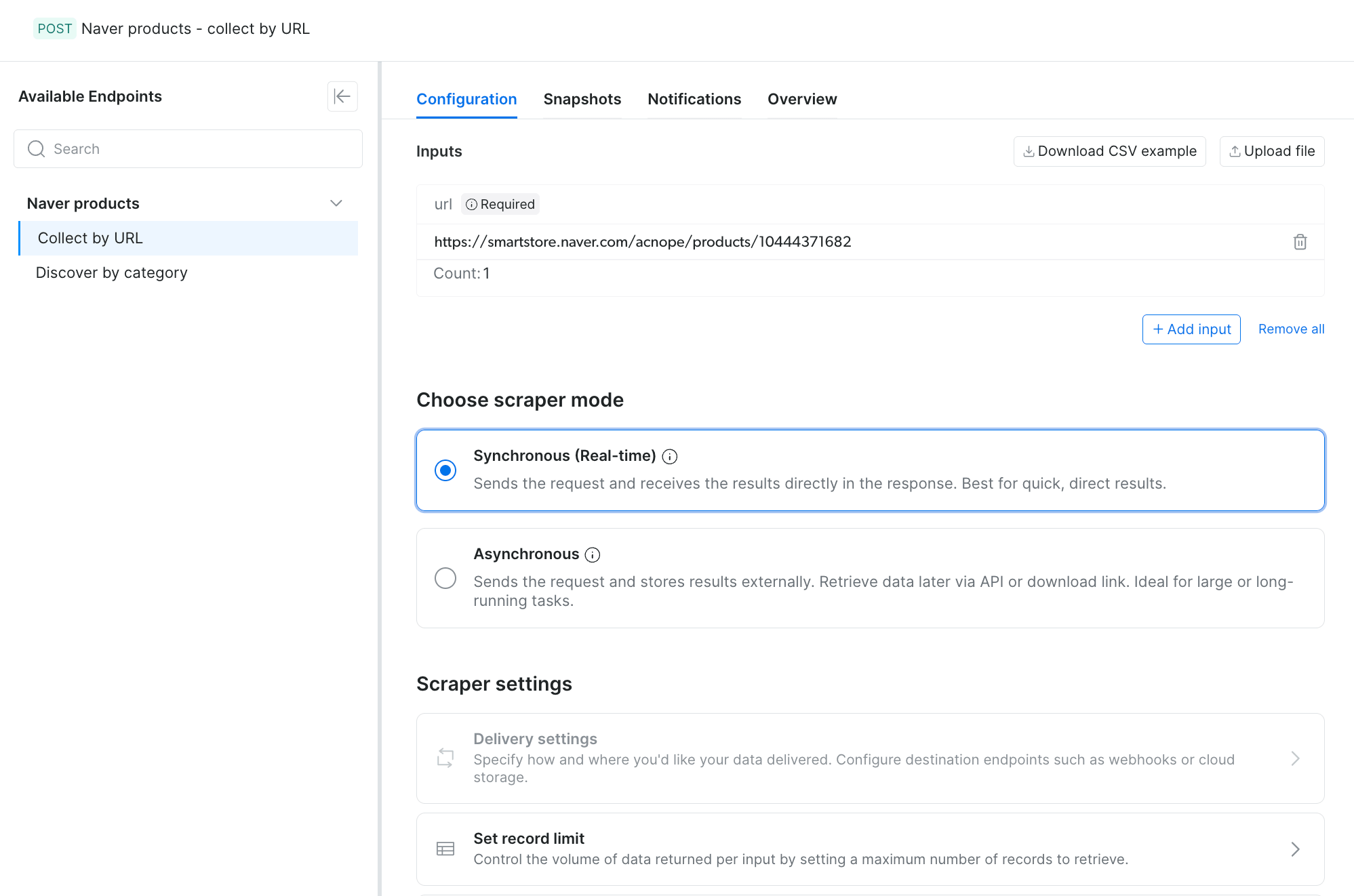Viewport: 1354px width, 896px height.
Task: Click the Delivery settings arrows icon
Action: coord(445,758)
